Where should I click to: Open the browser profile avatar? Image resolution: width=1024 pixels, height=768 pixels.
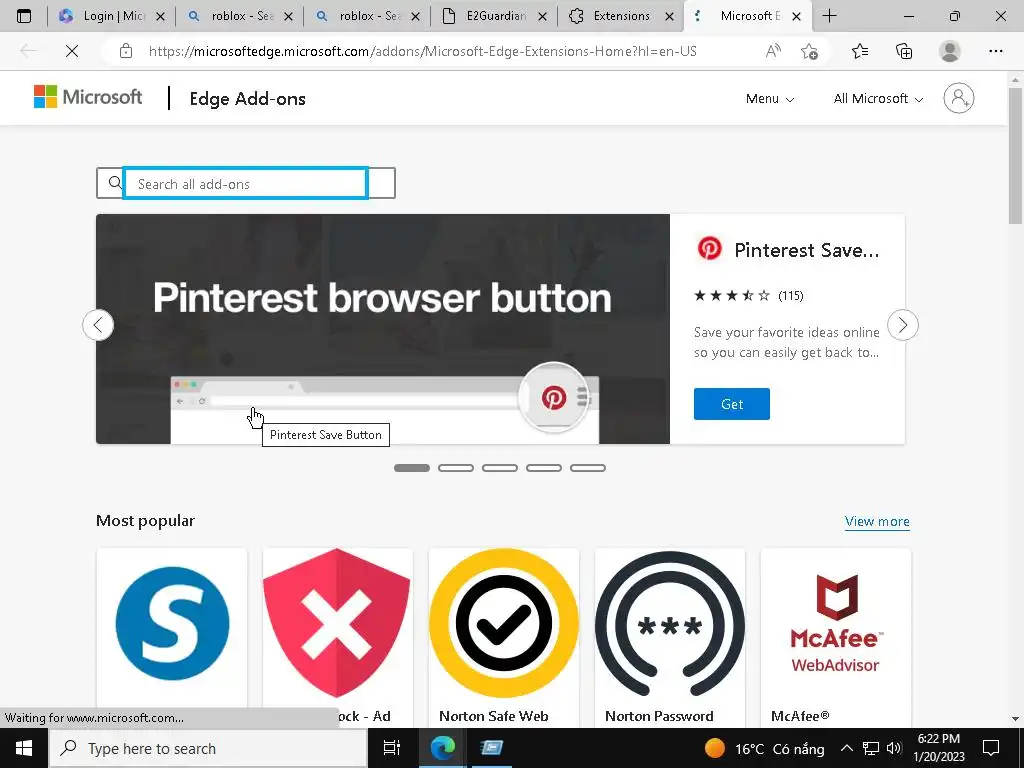[x=950, y=51]
